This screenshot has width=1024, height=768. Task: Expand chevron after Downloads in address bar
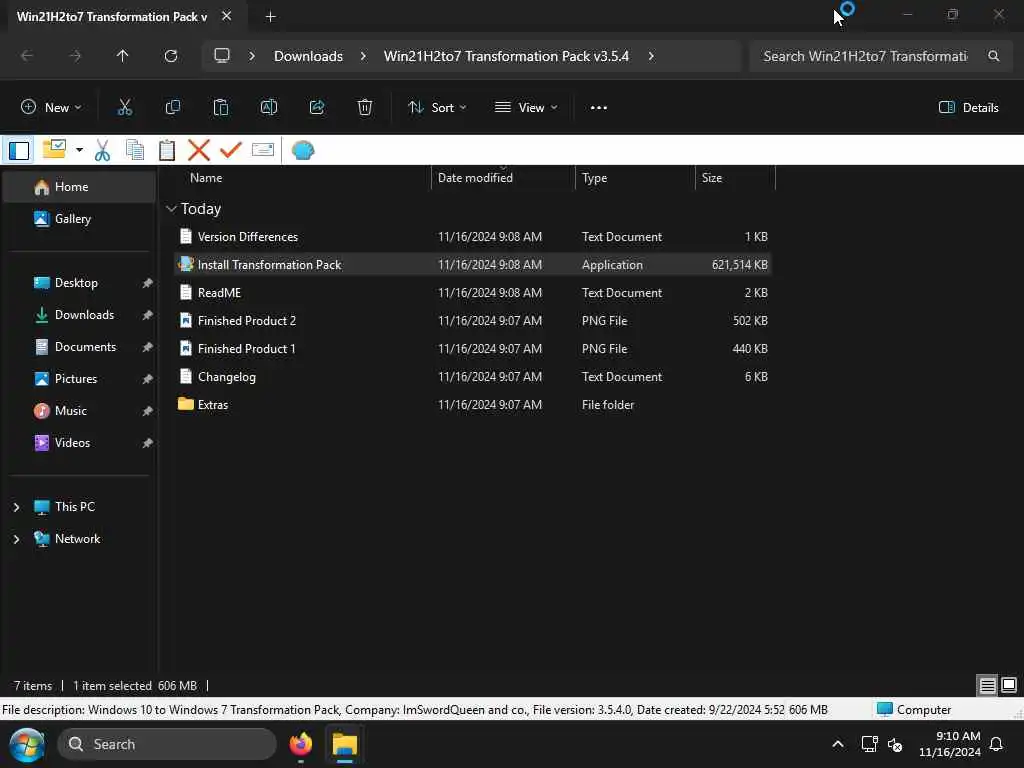(363, 56)
